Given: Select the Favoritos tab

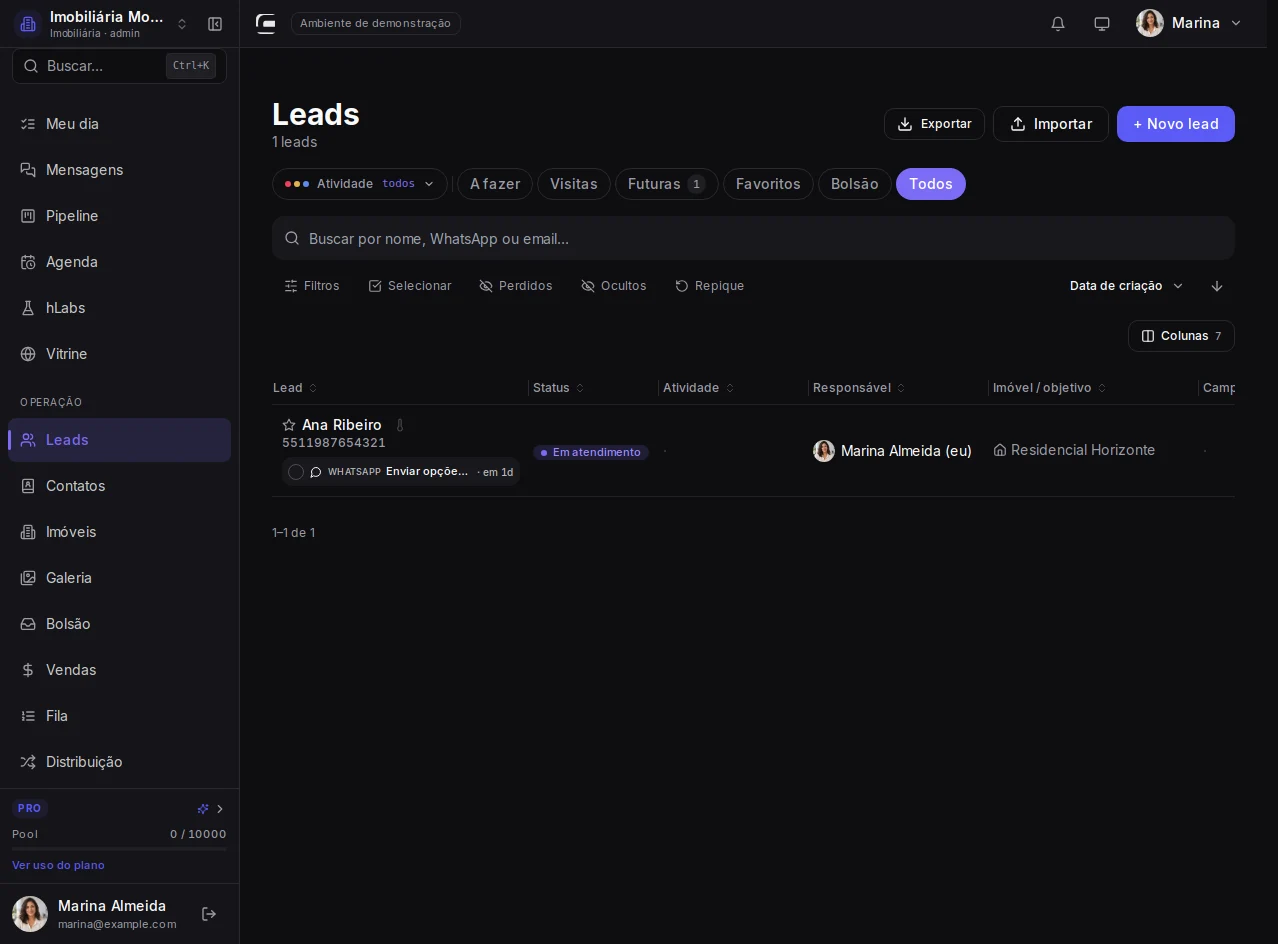Looking at the screenshot, I should tap(768, 184).
